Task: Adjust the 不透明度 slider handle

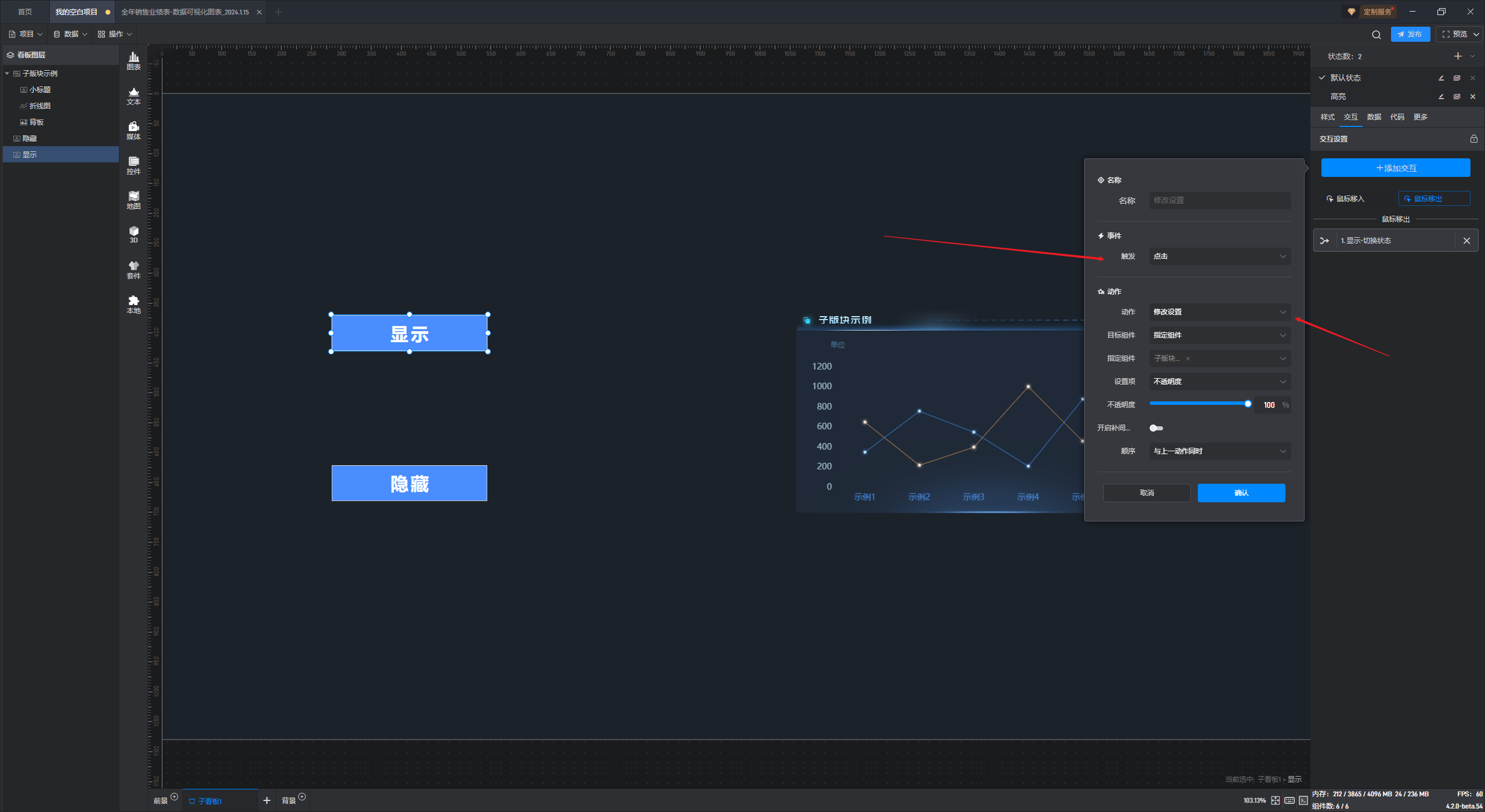Action: 1248,404
